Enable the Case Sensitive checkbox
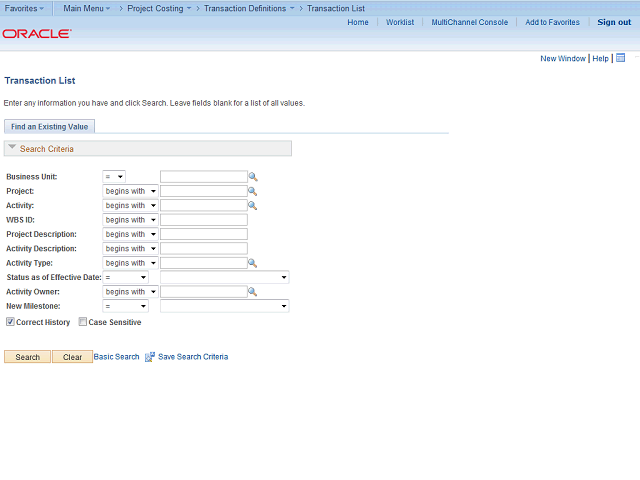The image size is (640, 480). pyautogui.click(x=83, y=322)
